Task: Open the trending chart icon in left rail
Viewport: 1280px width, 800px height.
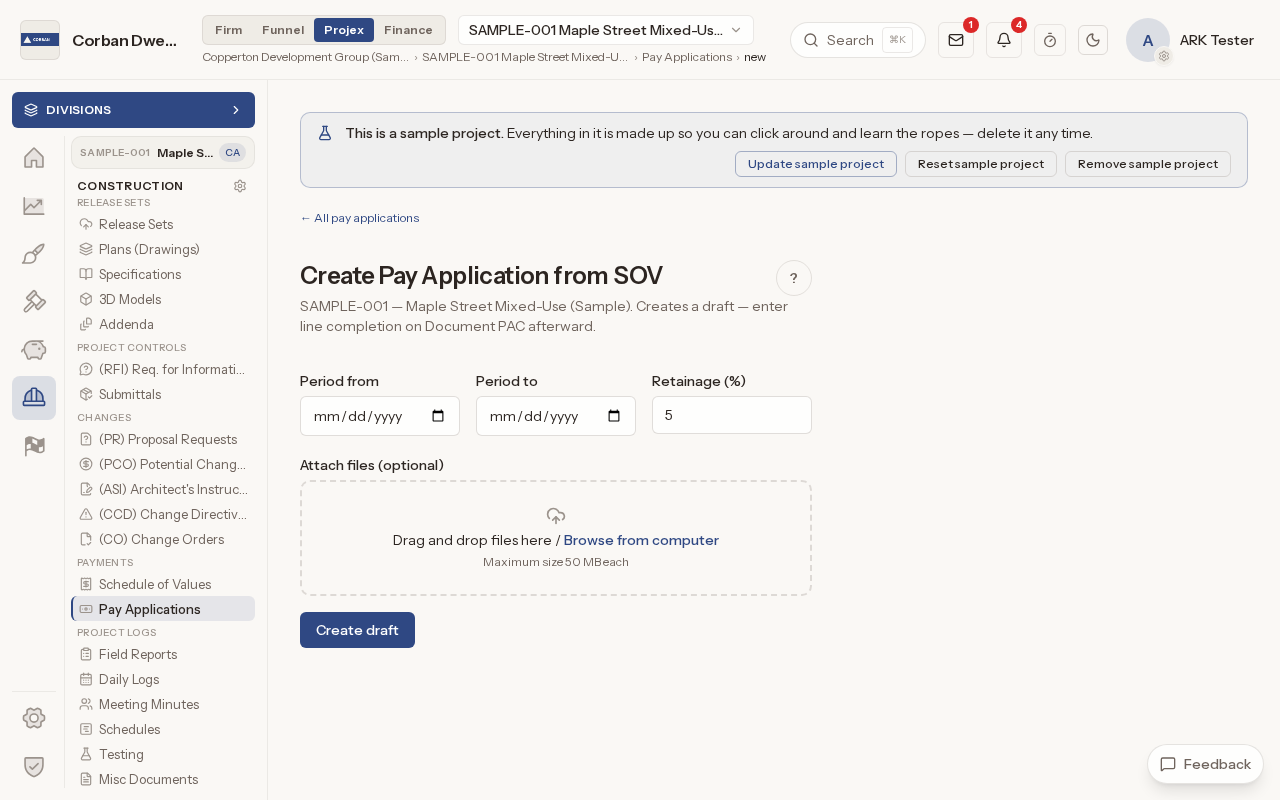Action: point(34,206)
